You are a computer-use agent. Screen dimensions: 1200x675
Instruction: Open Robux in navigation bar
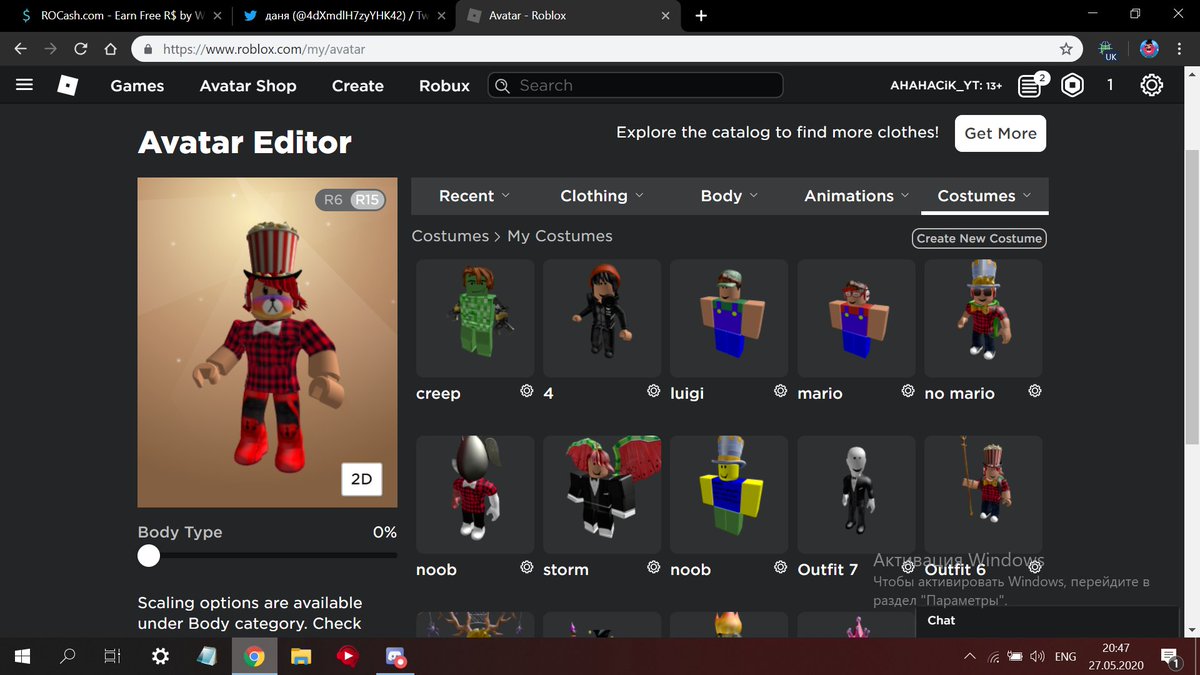tap(444, 86)
